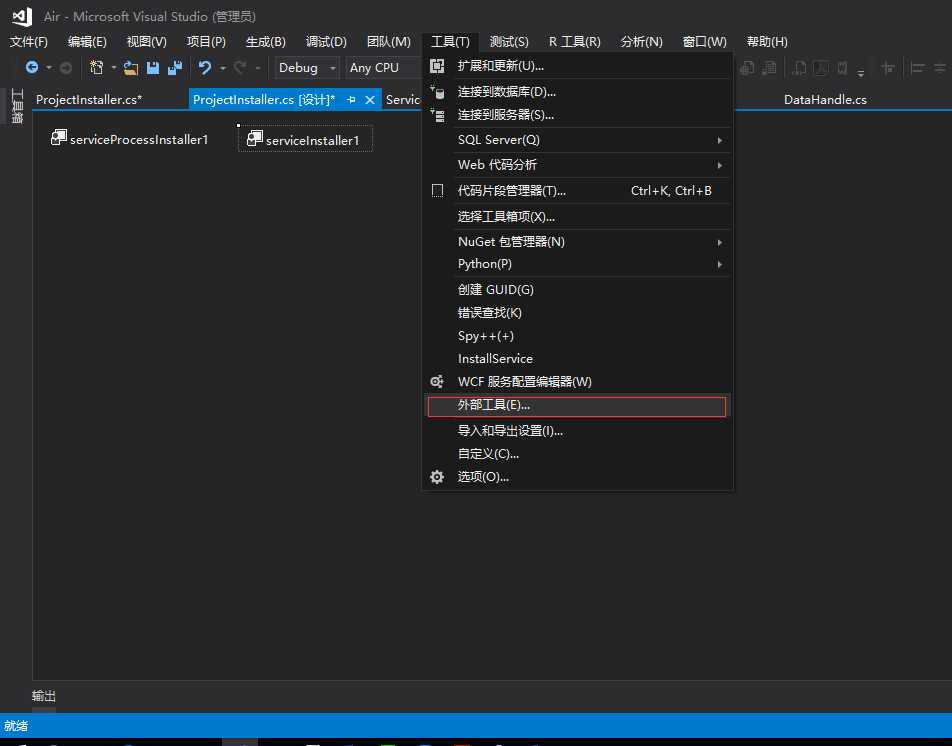This screenshot has height=746, width=952.
Task: Click the align-to-grid toolbar icon
Action: coord(888,68)
